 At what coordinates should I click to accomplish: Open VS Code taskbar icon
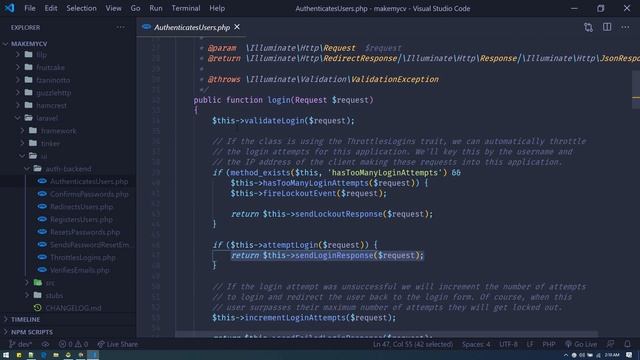pos(93,355)
